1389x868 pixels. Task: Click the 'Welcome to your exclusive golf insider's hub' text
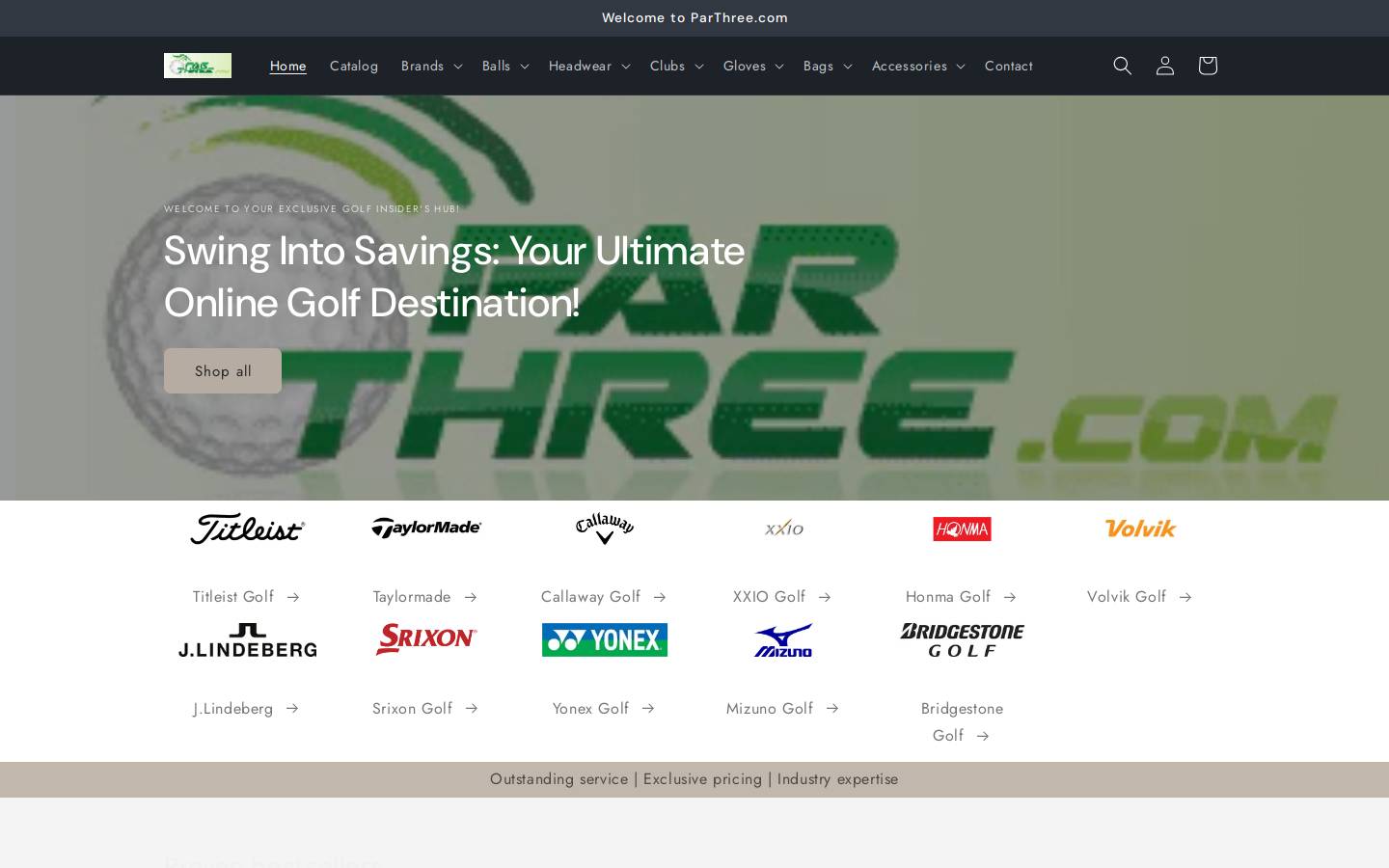pyautogui.click(x=312, y=208)
